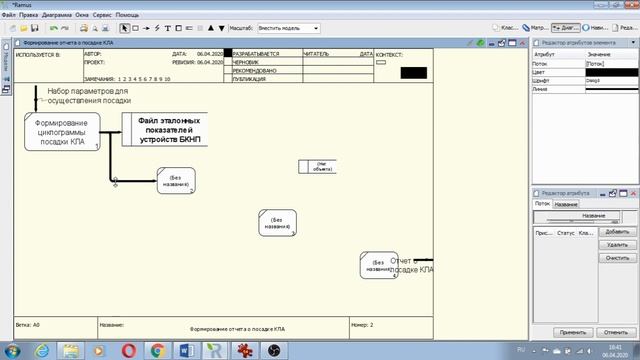Select the arrow drawing tool
This screenshot has width=640, height=360.
coord(146,28)
